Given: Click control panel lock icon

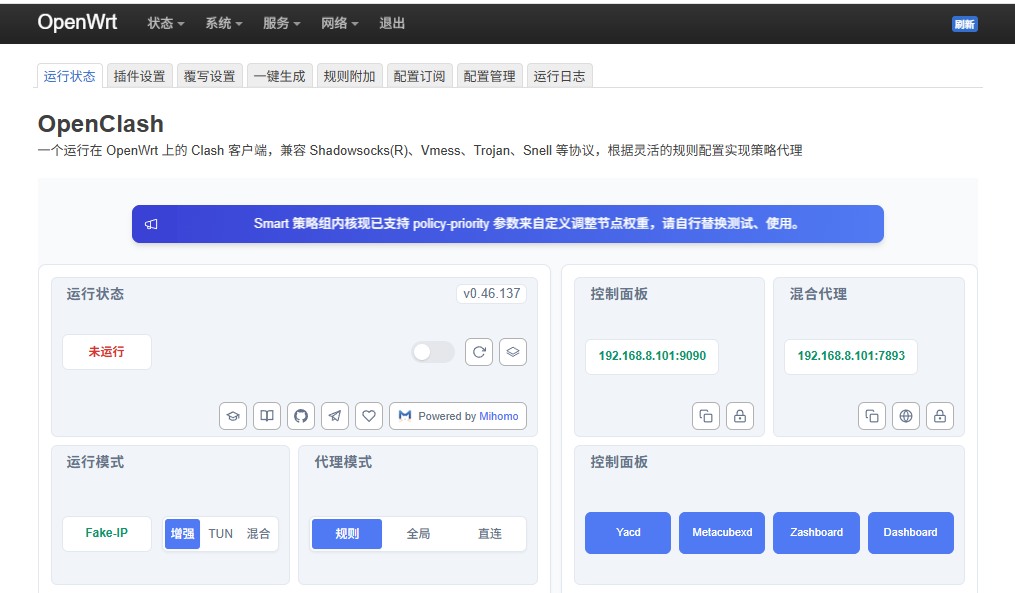Looking at the screenshot, I should tap(740, 416).
